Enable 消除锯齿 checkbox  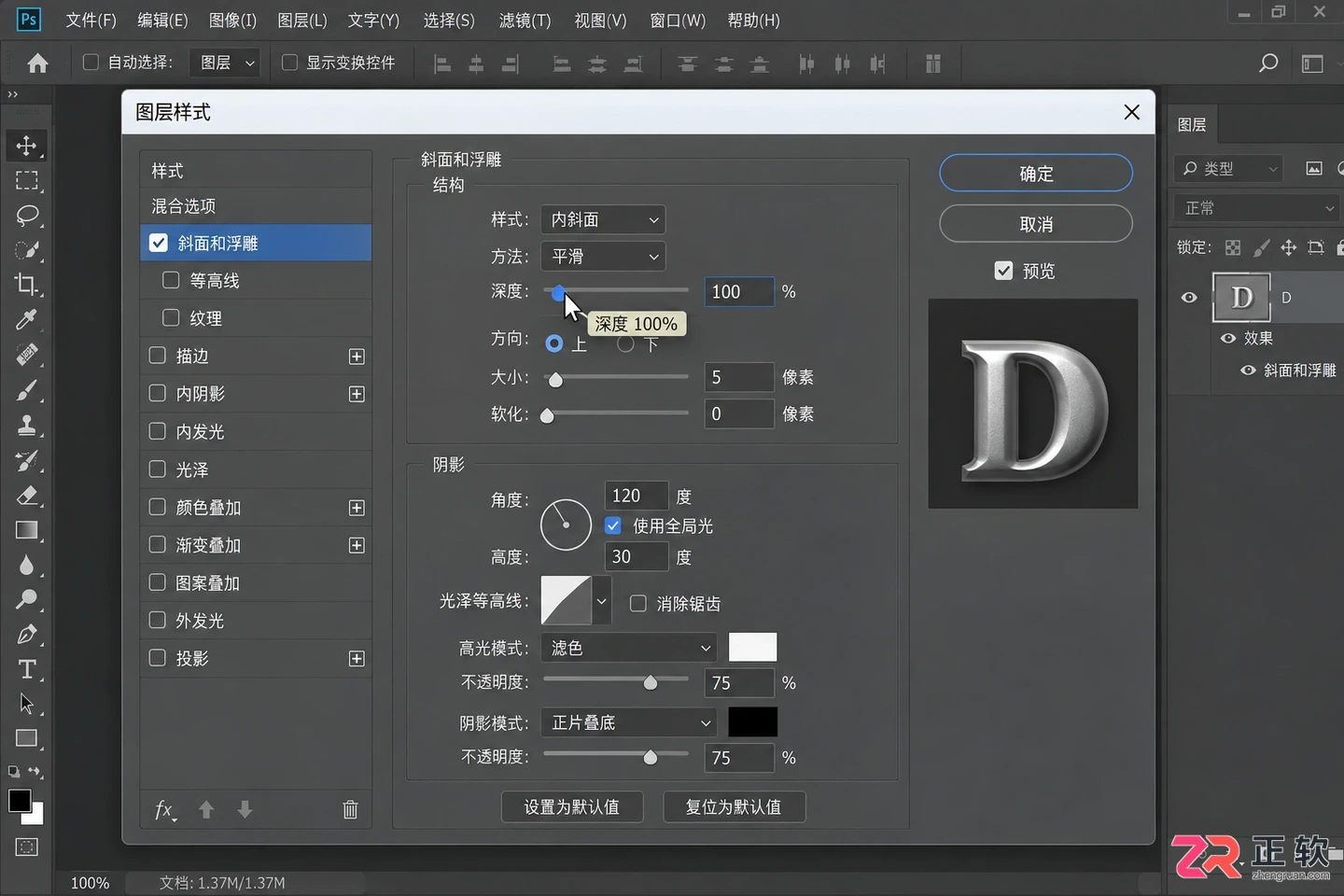point(638,604)
